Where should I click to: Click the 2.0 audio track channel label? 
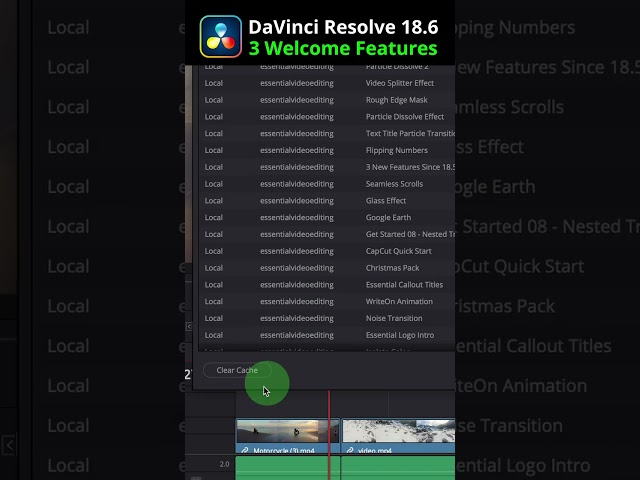(224, 464)
